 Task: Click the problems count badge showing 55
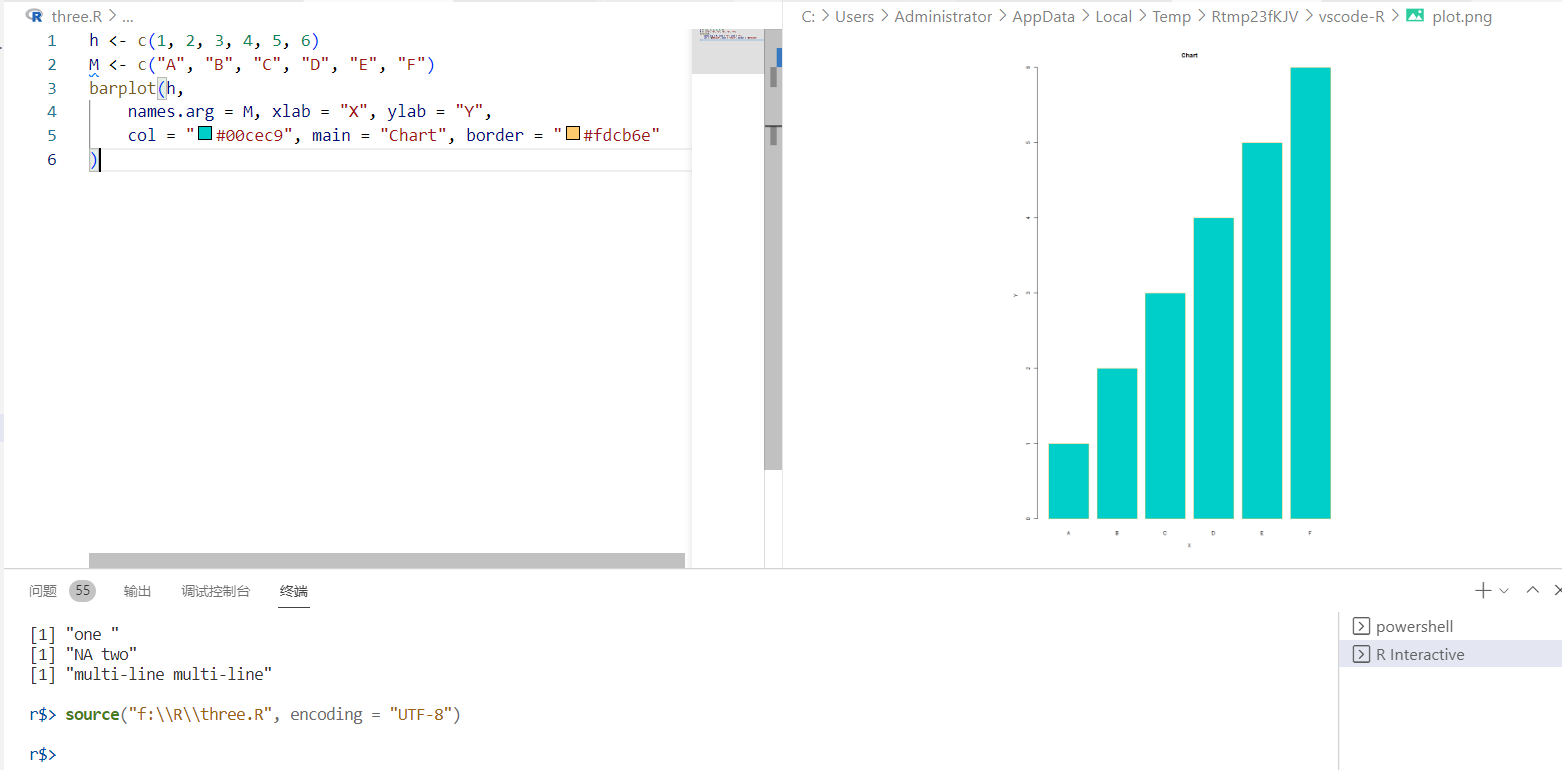[82, 591]
